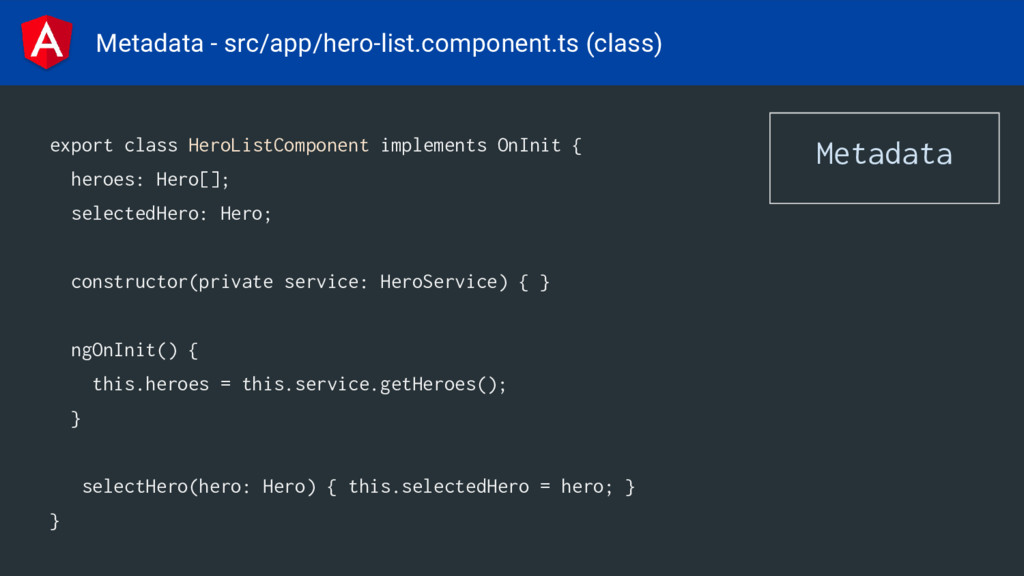
Task: Click the final closing class brace
Action: (55, 521)
